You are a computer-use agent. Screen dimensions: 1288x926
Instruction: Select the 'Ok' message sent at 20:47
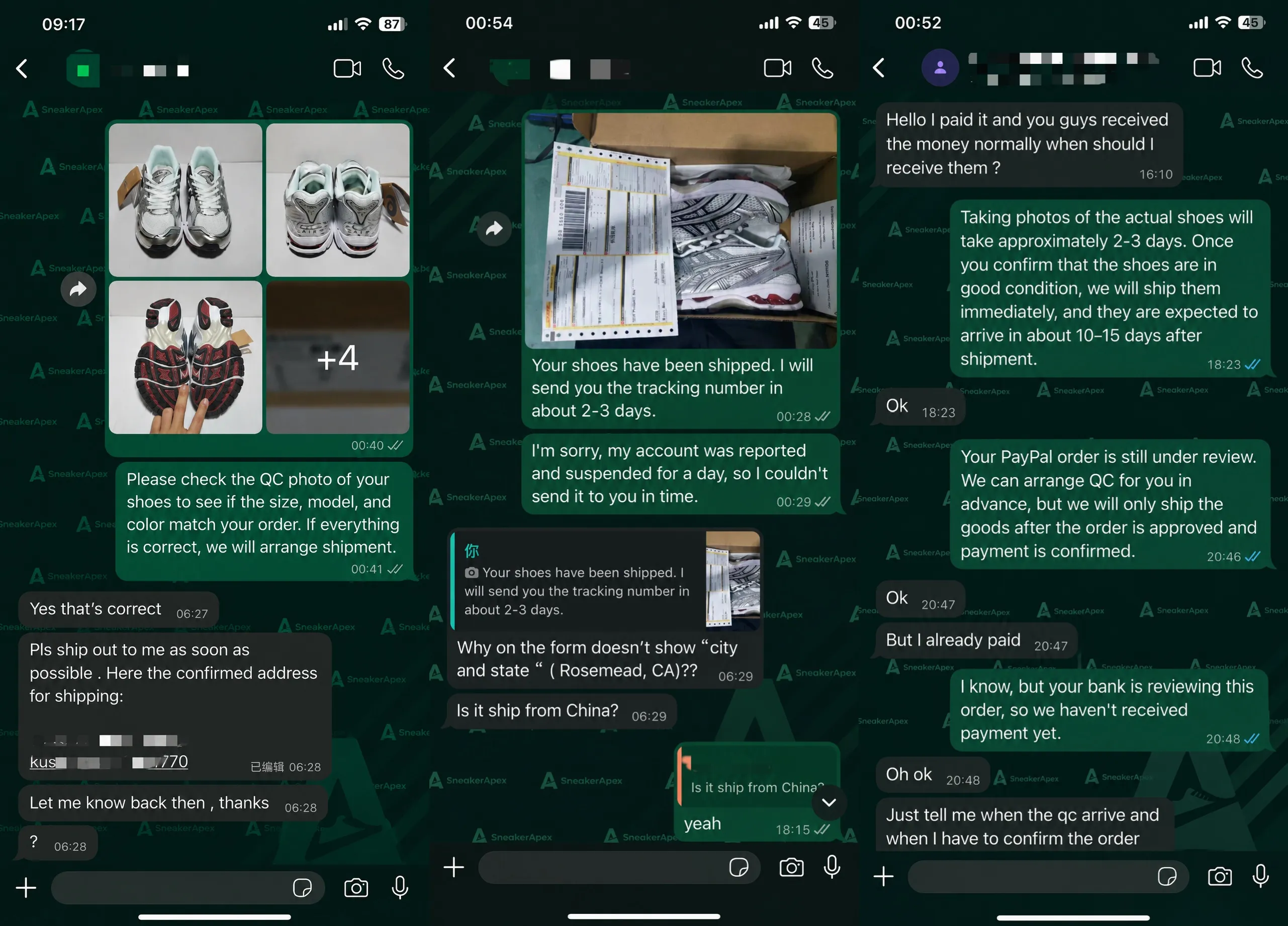pos(921,599)
